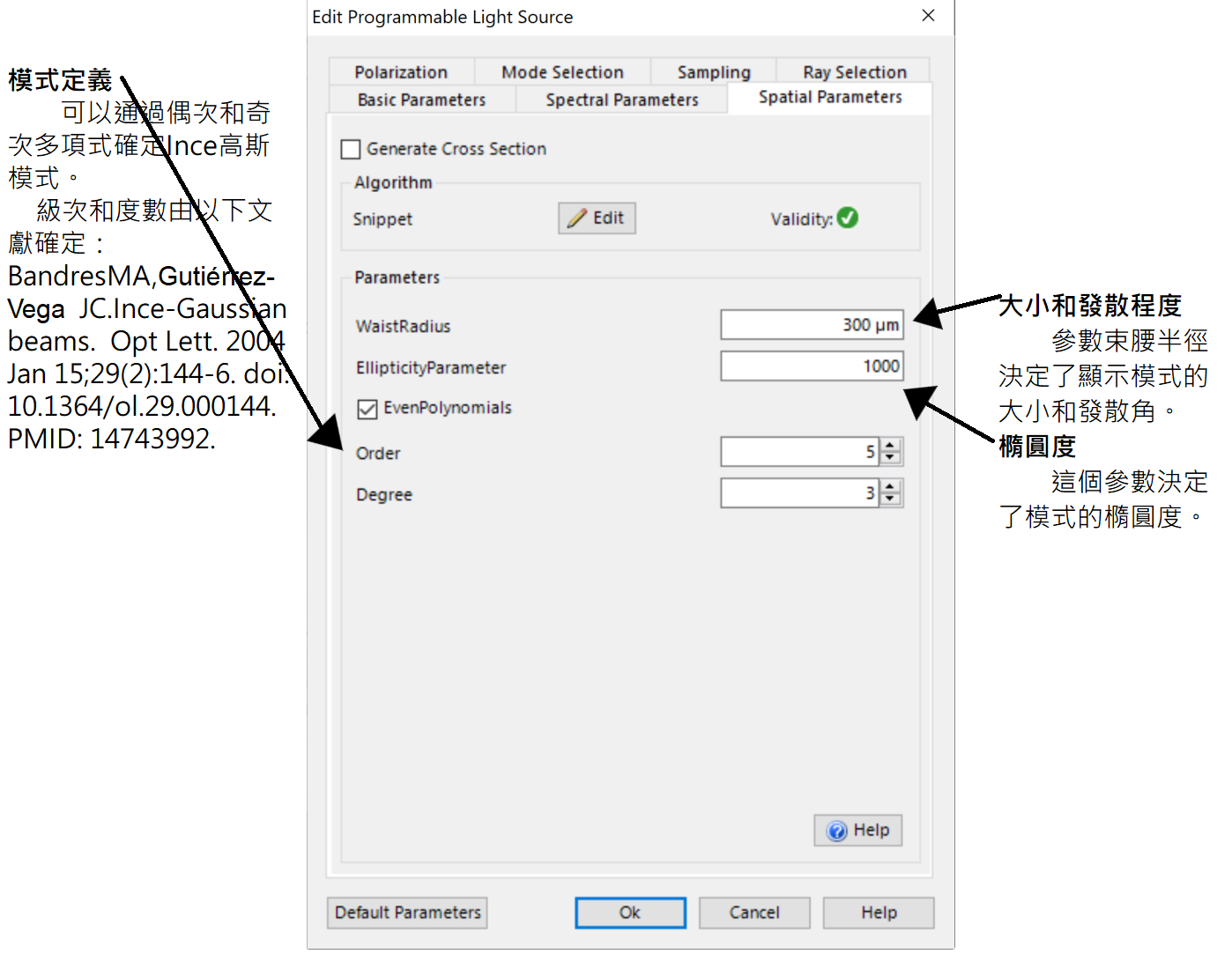Select the Spatial Parameters tab
This screenshot has width=1232, height=976.
tap(830, 97)
